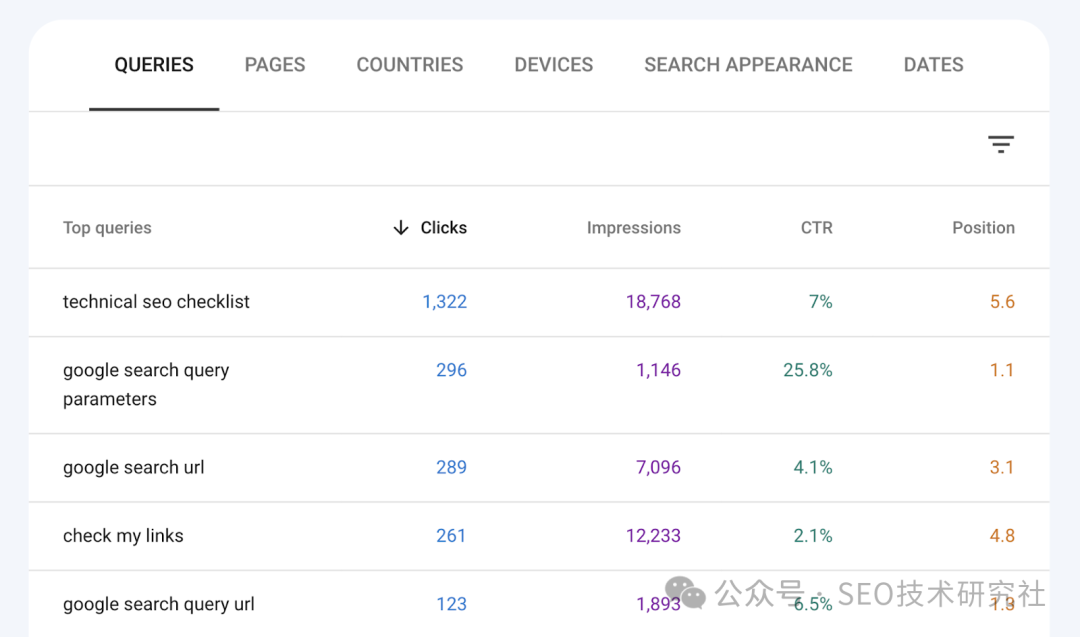Screen dimensions: 1080x637
Task: Open the filter rows icon
Action: [1001, 145]
